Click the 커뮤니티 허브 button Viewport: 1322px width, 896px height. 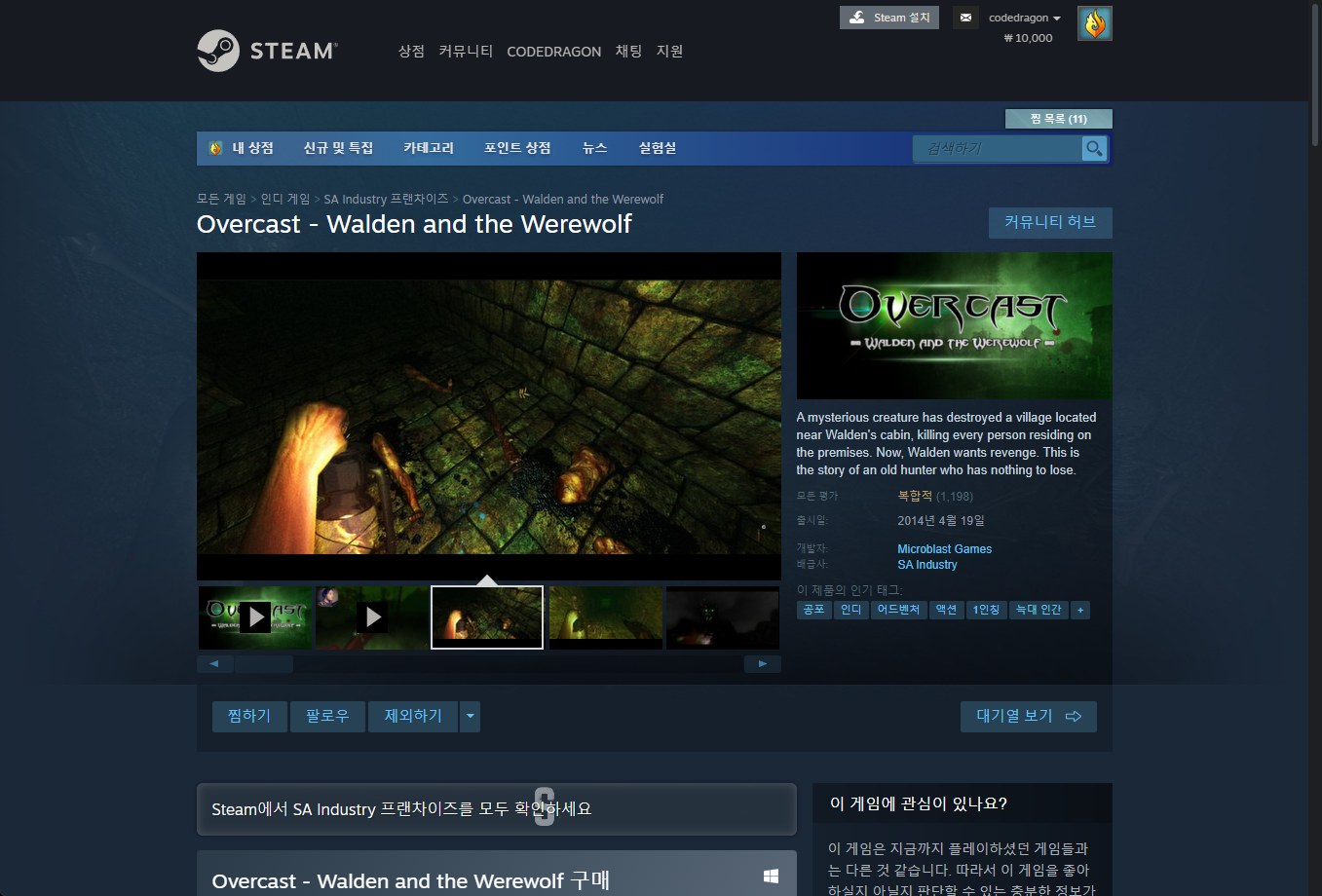[x=1050, y=222]
